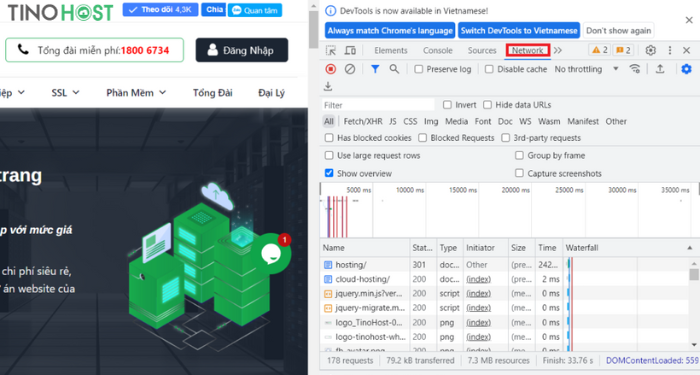700x375 pixels.
Task: Click the Filter text input field
Action: coord(378,105)
